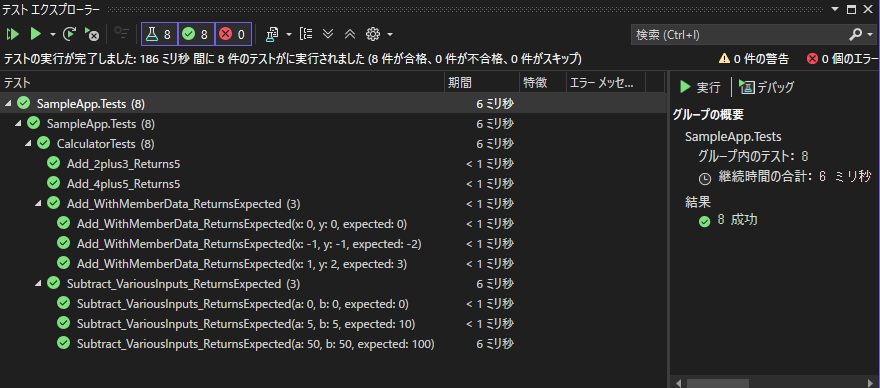This screenshot has height=388, width=880.
Task: Toggle the passed tests filter
Action: [196, 34]
